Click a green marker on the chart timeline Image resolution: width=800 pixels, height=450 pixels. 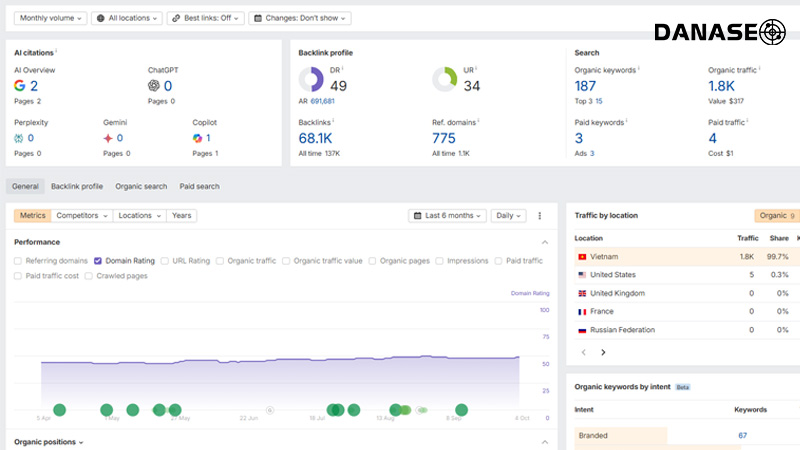click(59, 409)
